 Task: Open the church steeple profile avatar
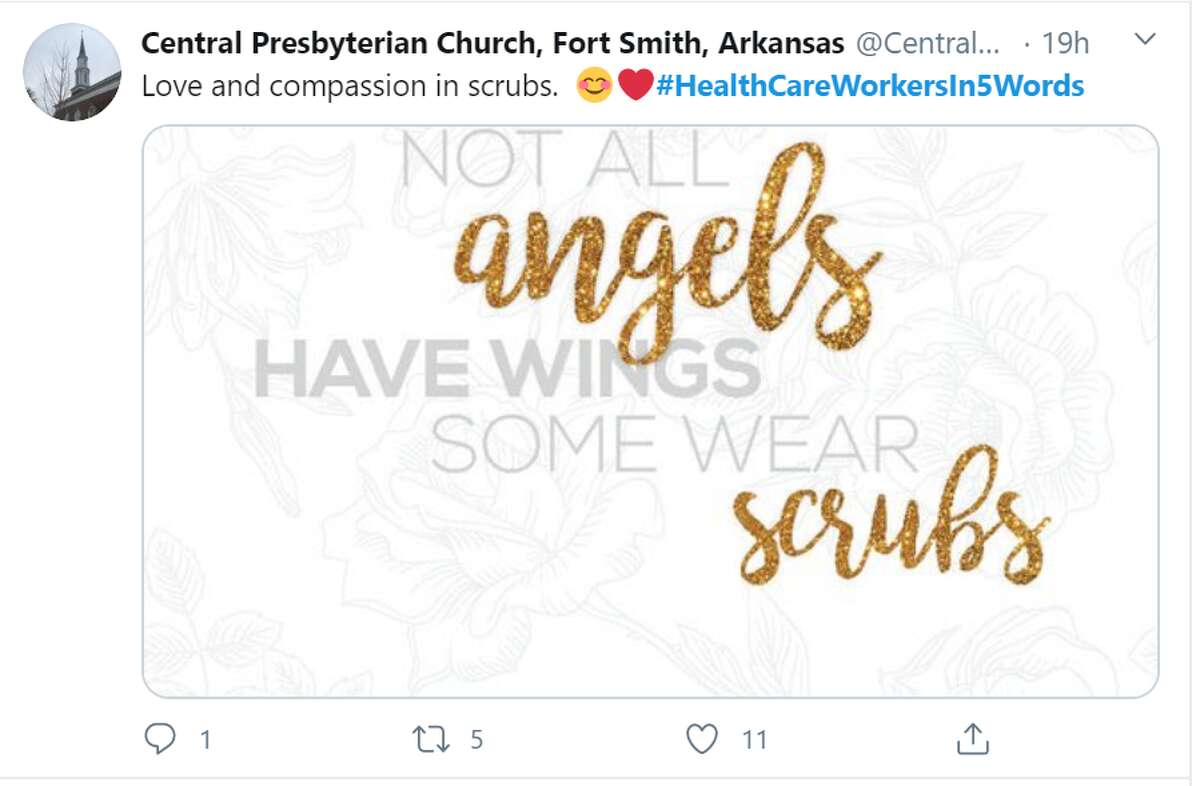(72, 72)
